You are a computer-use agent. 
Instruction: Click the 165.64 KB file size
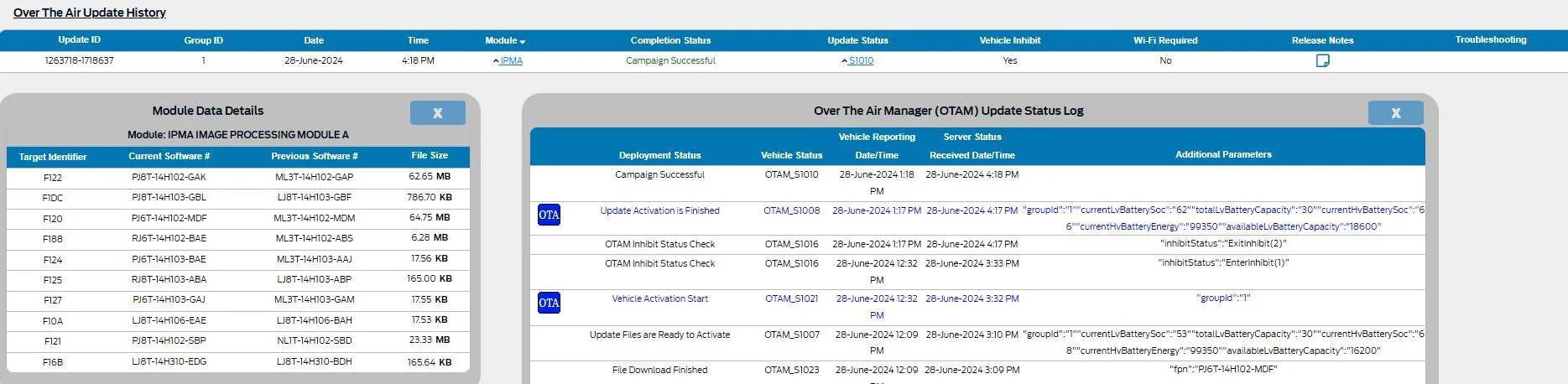(429, 362)
